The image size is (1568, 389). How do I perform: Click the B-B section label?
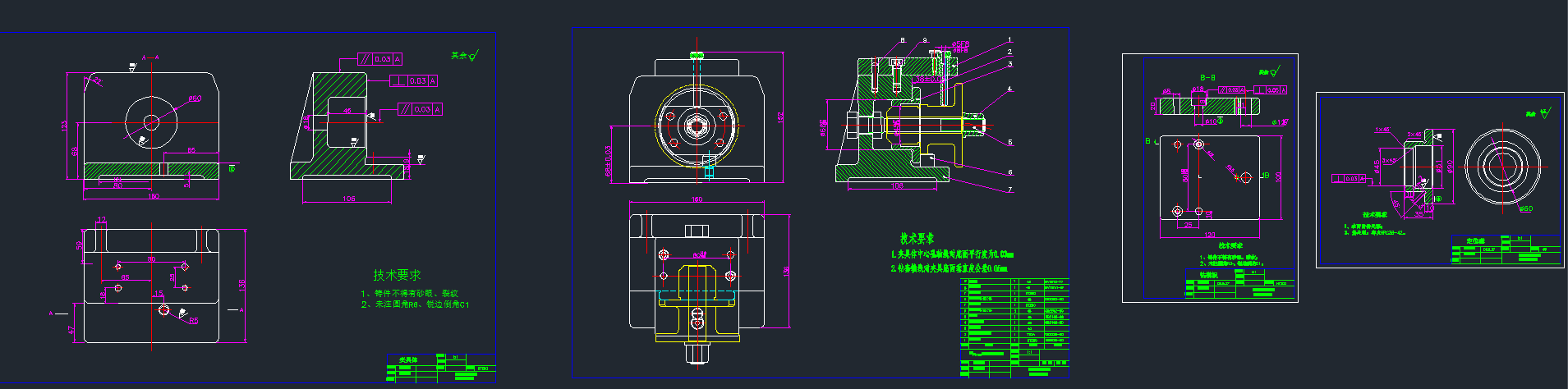coord(1207,77)
